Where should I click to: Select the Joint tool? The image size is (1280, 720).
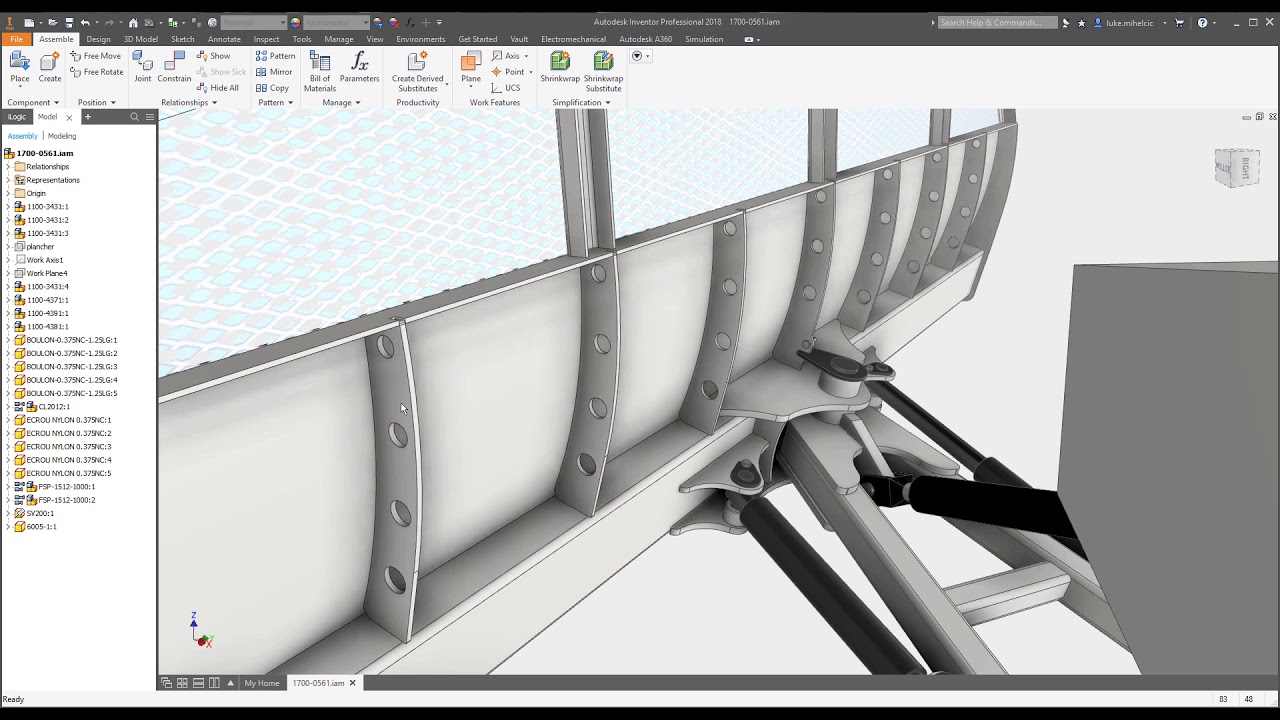(x=143, y=67)
